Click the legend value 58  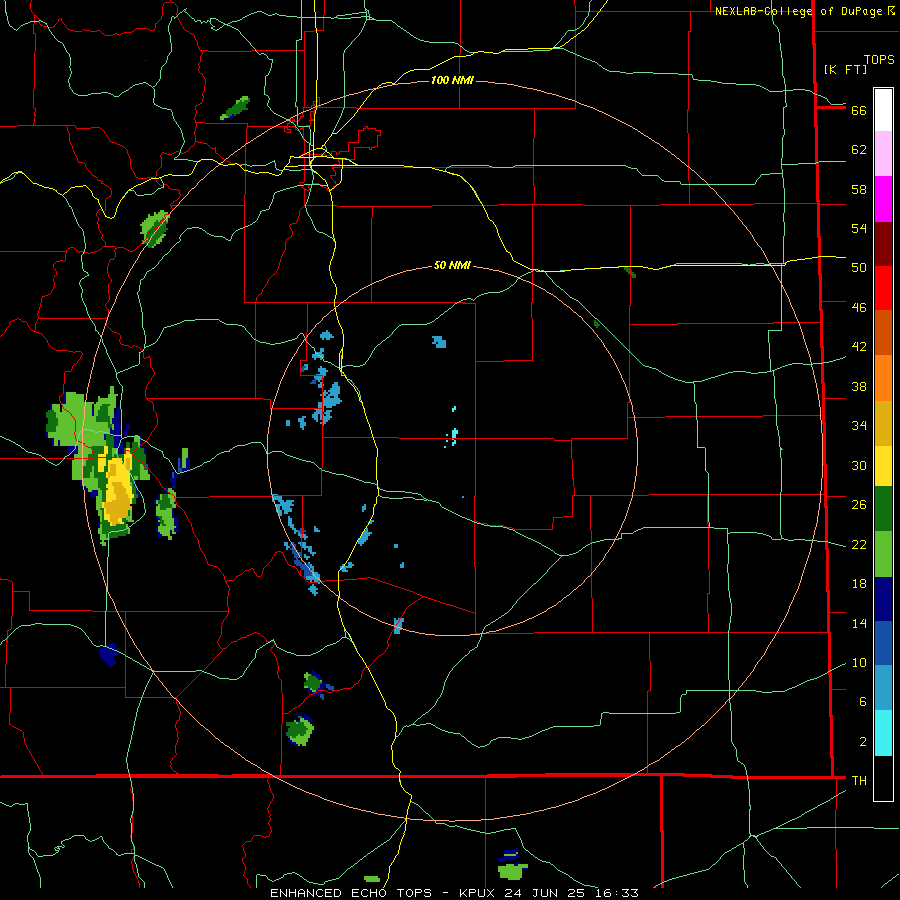pyautogui.click(x=859, y=189)
